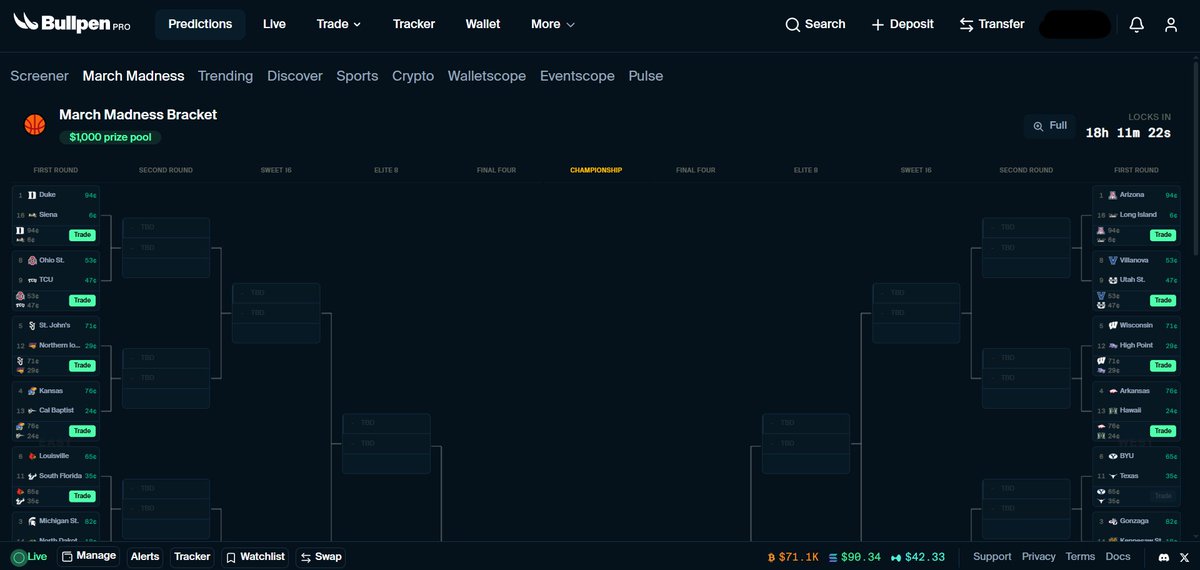Switch to the Screener tab
Viewport: 1200px width, 570px height.
click(40, 76)
